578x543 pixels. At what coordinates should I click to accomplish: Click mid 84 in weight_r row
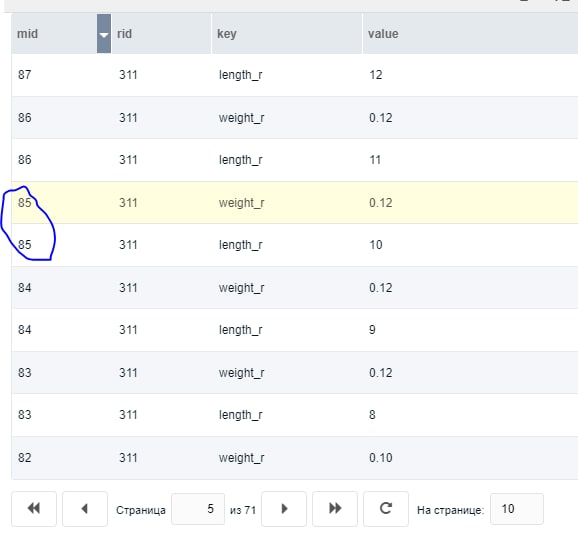click(25, 288)
